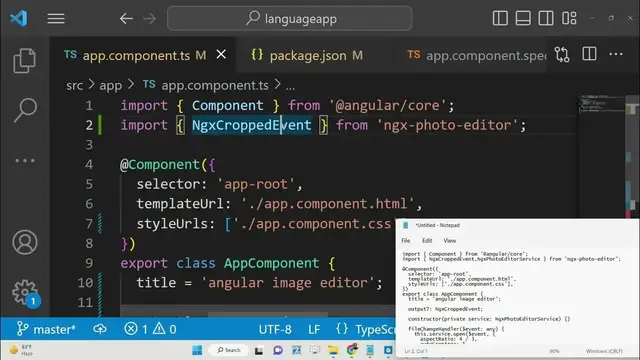
Task: Show additional views ellipsis in activity bar
Action: [x=25, y=160]
